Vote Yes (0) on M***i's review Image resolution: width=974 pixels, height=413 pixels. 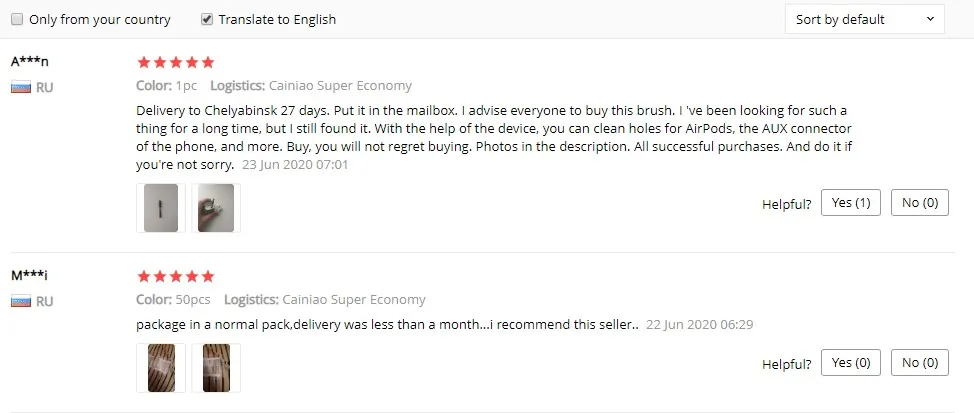(850, 363)
